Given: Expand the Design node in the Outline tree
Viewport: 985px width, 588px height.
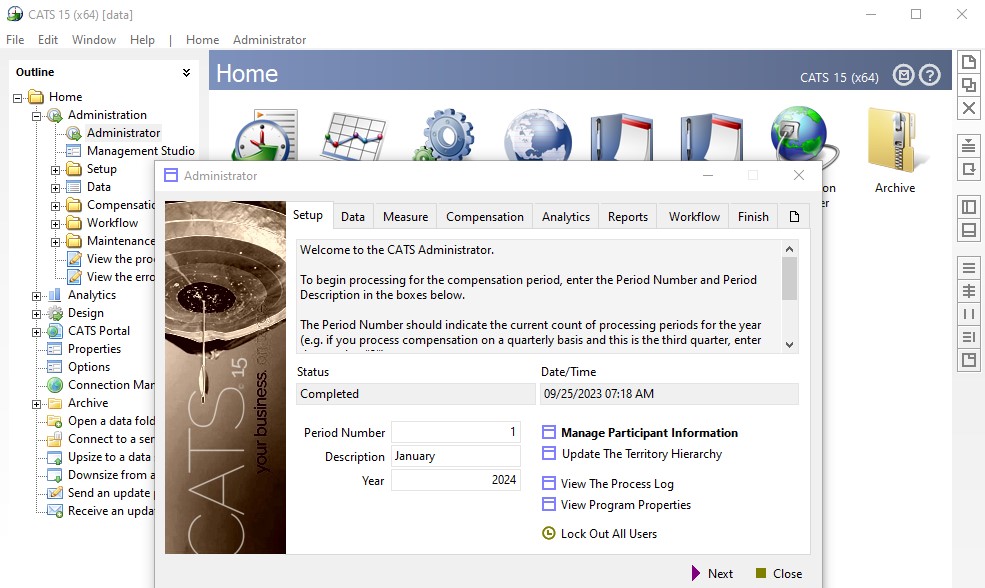Looking at the screenshot, I should pyautogui.click(x=36, y=313).
